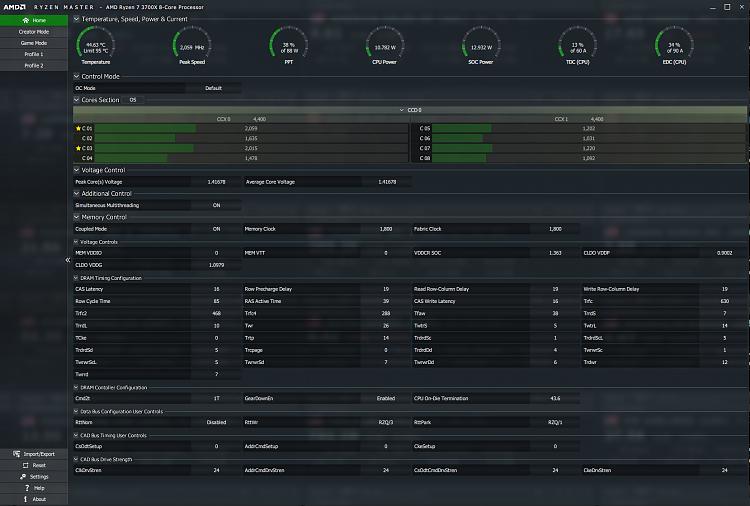Screen dimensions: 750x506
Task: Click the gold star beside core C 01
Action: coord(78,128)
